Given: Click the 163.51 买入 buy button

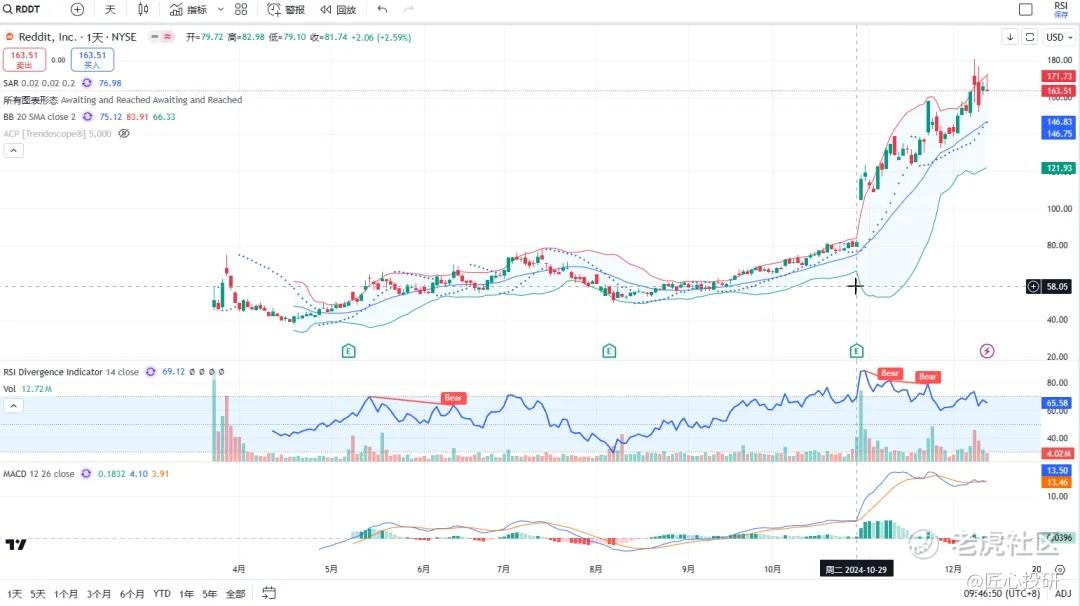Looking at the screenshot, I should [x=92, y=60].
